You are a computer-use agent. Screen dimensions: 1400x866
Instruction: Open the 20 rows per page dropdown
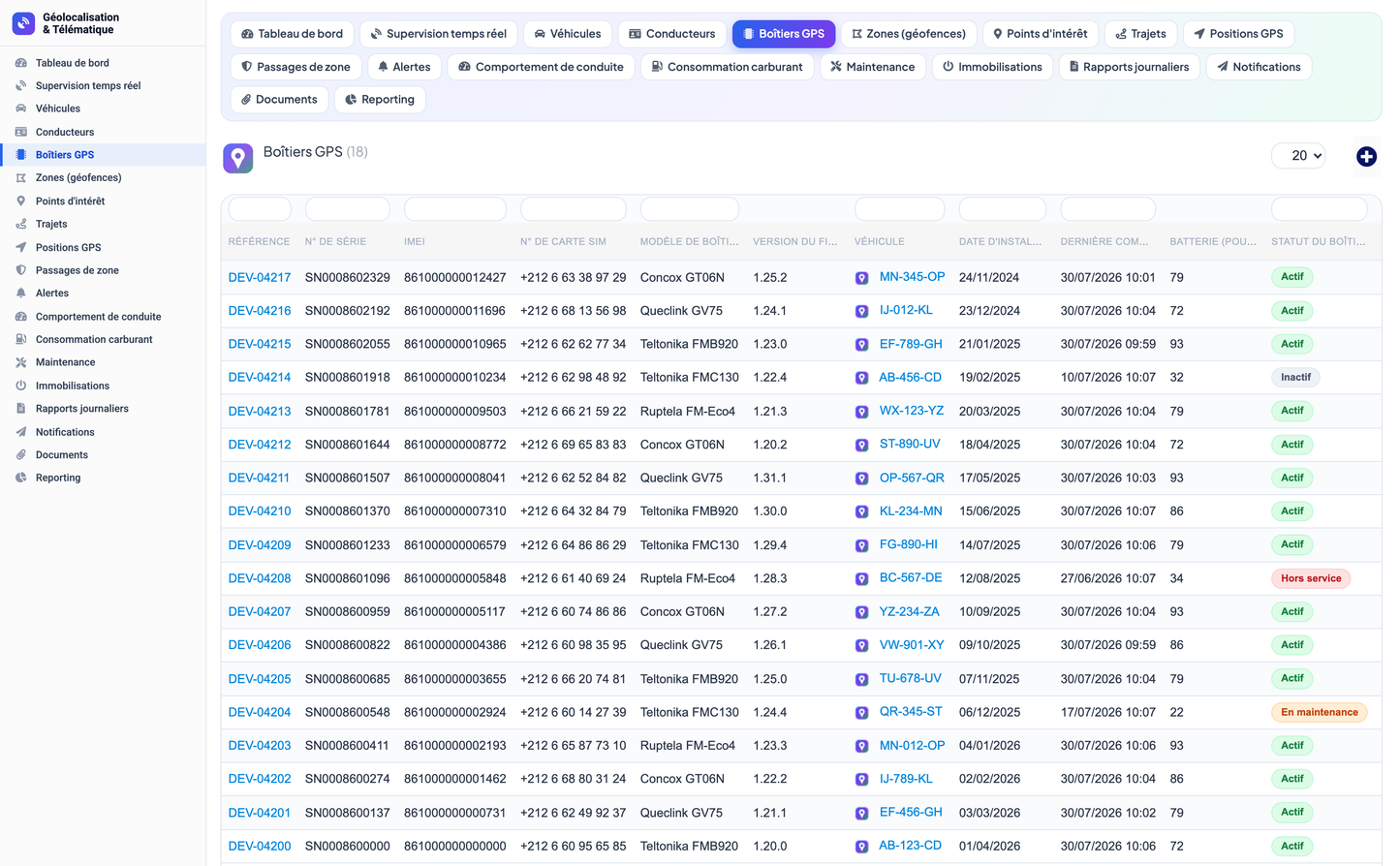pos(1298,156)
